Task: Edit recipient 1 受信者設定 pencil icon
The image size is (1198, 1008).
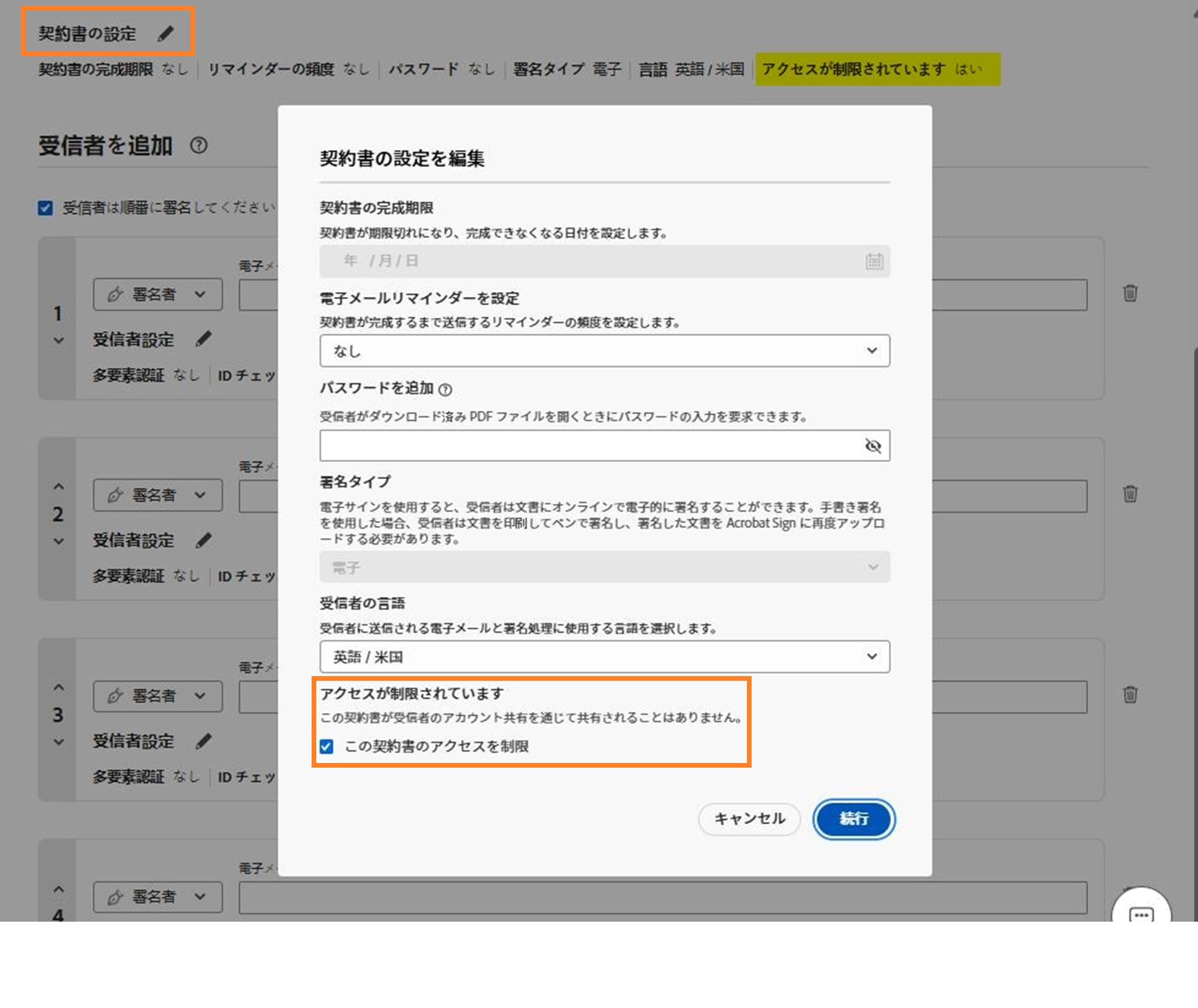Action: click(x=203, y=339)
